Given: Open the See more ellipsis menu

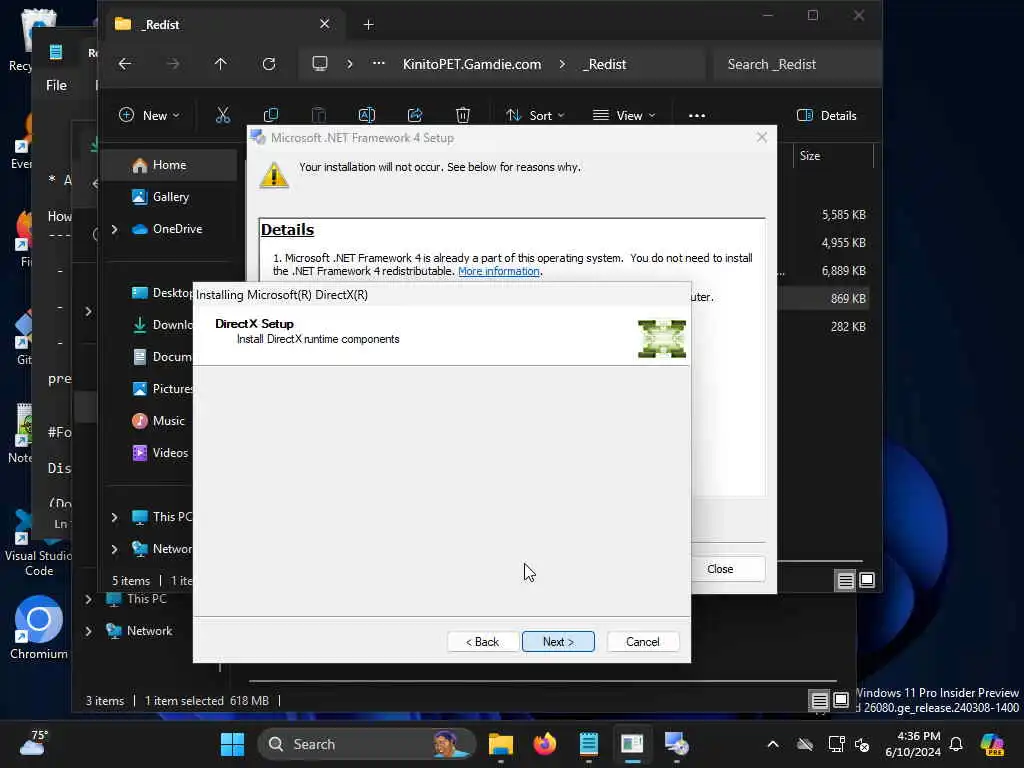Looking at the screenshot, I should click(697, 116).
